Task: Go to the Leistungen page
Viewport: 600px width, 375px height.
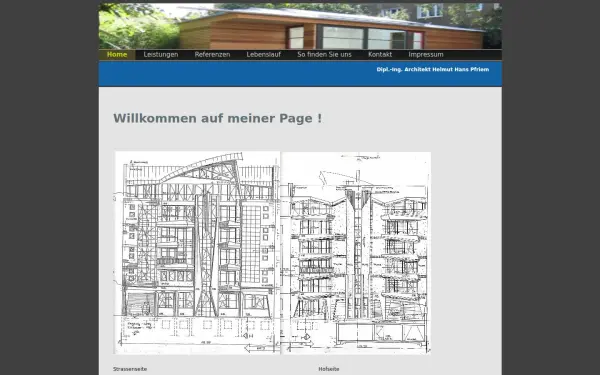Action: coord(161,55)
